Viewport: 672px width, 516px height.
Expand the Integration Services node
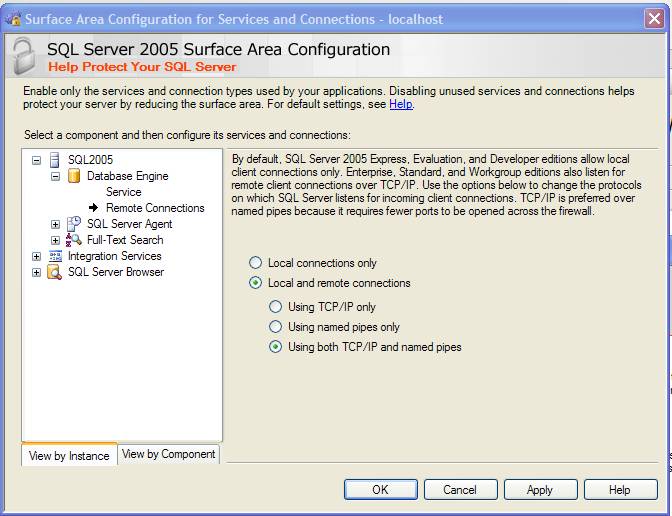36,256
